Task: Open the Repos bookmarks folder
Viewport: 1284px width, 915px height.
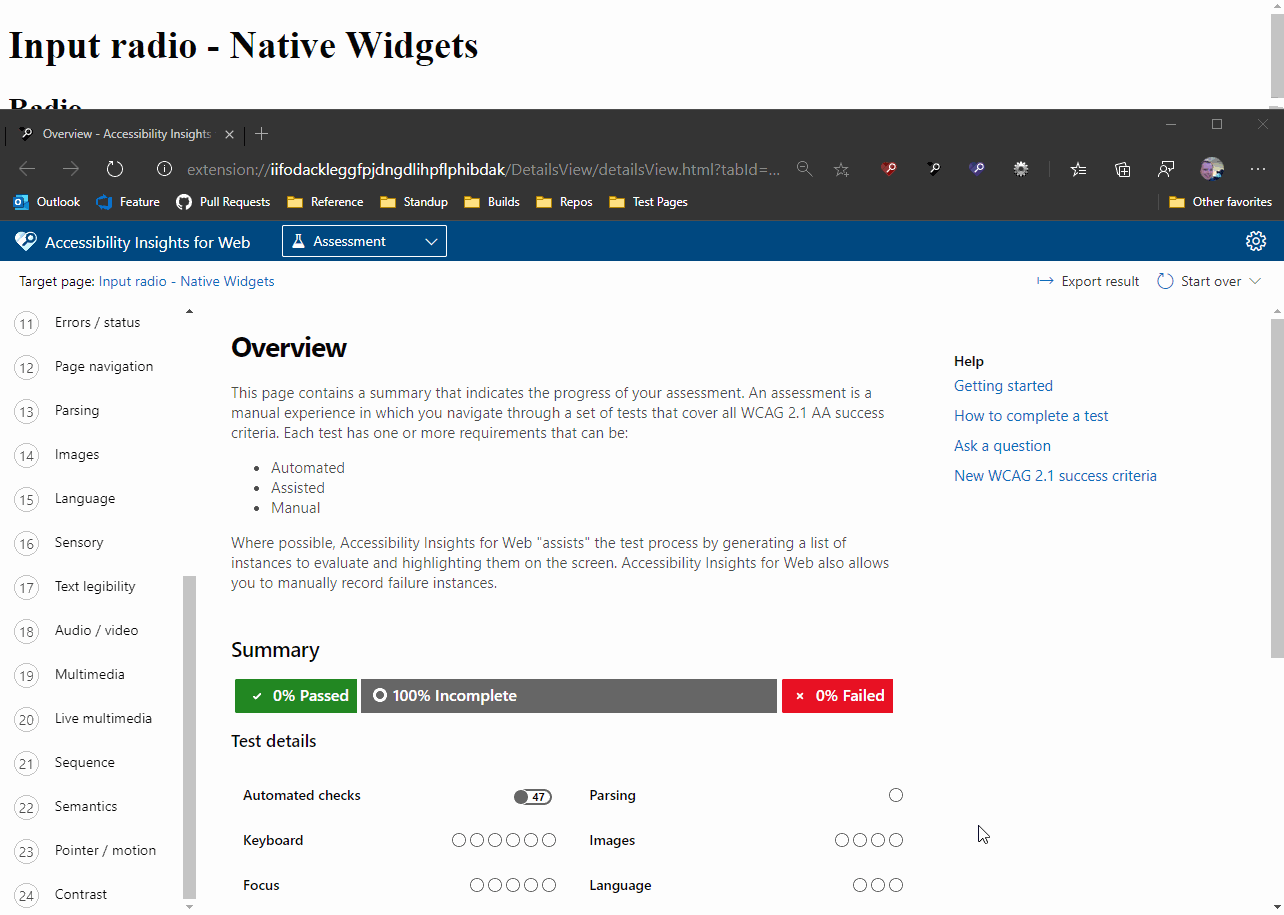Action: pos(564,202)
